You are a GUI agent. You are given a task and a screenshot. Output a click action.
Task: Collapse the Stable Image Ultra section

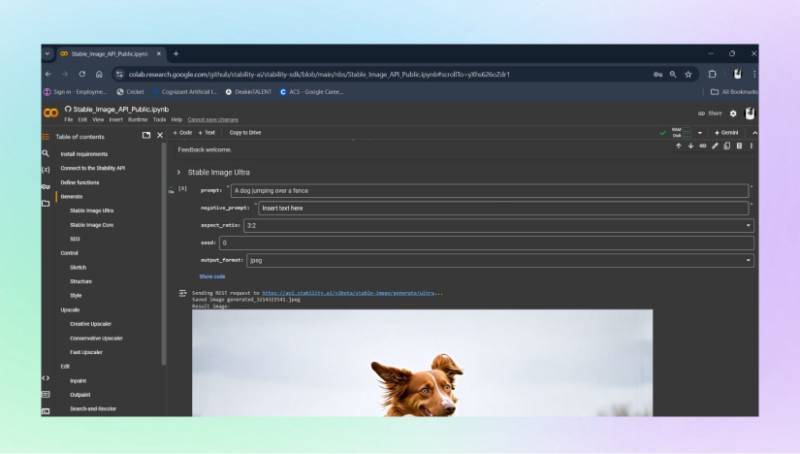tap(179, 172)
